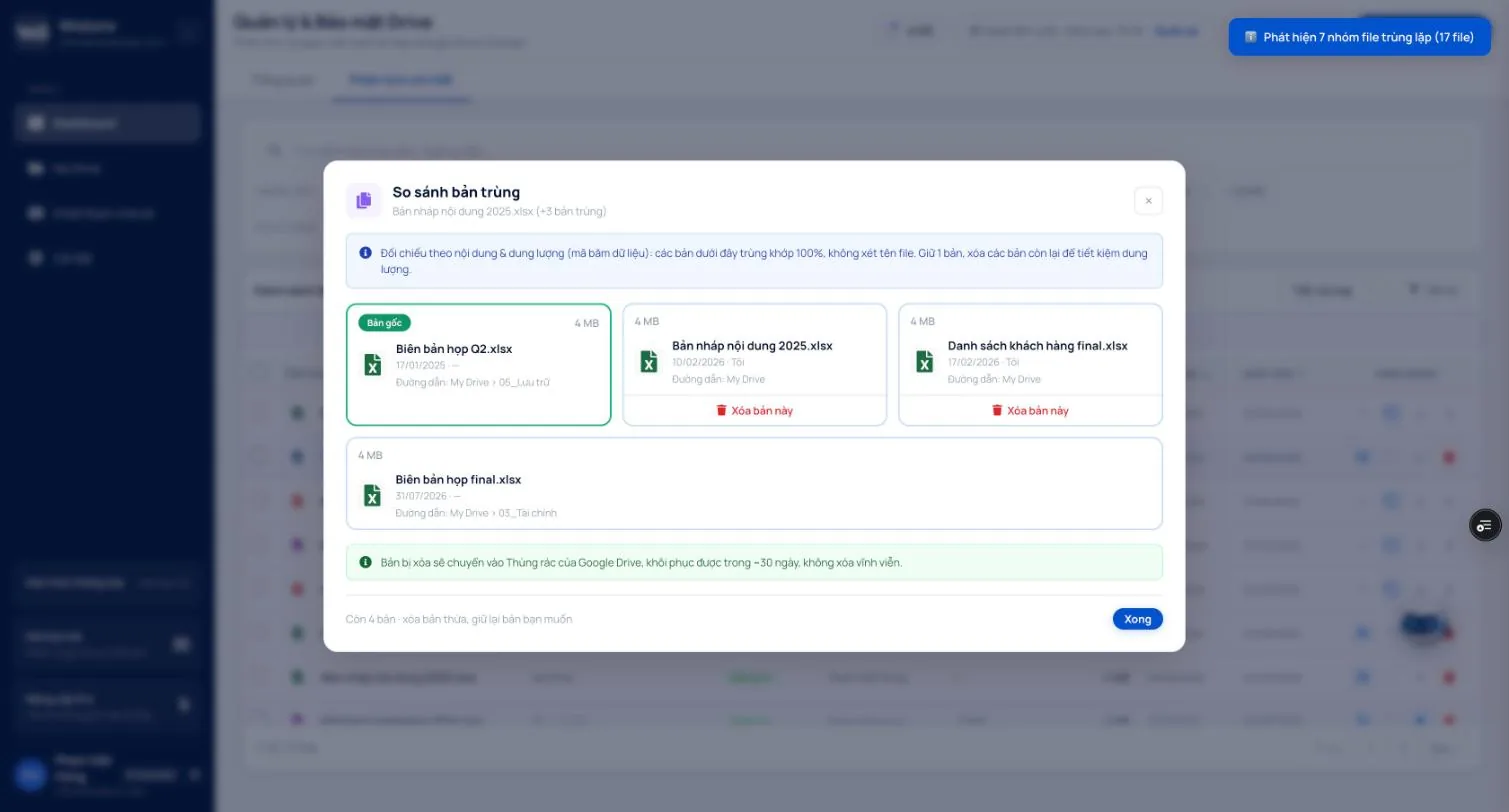This screenshot has height=812, width=1509.
Task: Click the "4 MB" size on Biên bản họp Q2.xlsx card
Action: [x=587, y=323]
